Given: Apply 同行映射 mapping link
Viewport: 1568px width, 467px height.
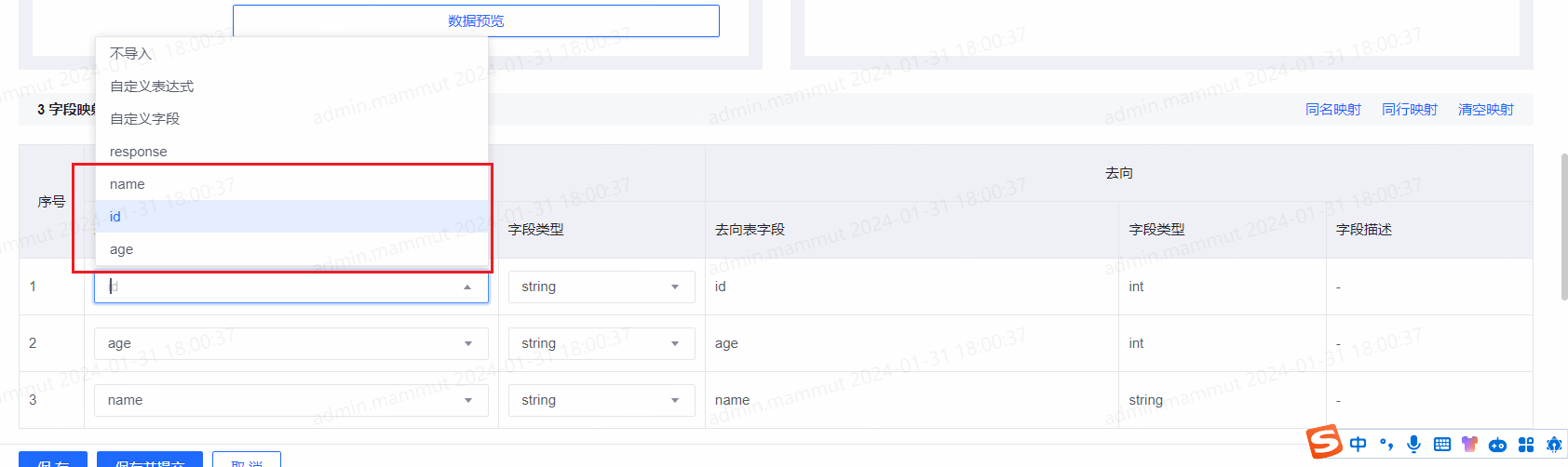Looking at the screenshot, I should (1409, 110).
